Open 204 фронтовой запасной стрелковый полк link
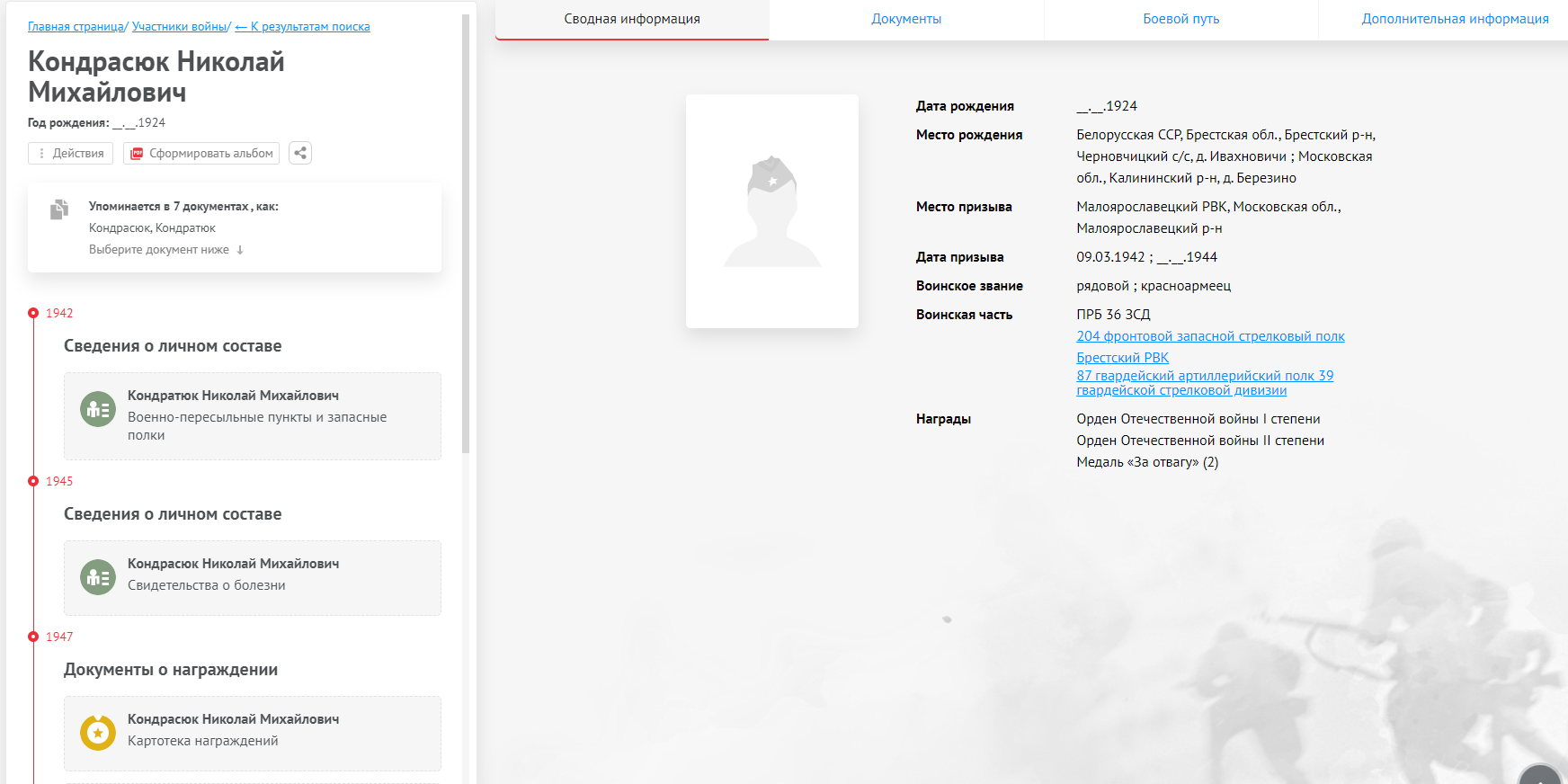This screenshot has width=1568, height=784. tap(1210, 336)
